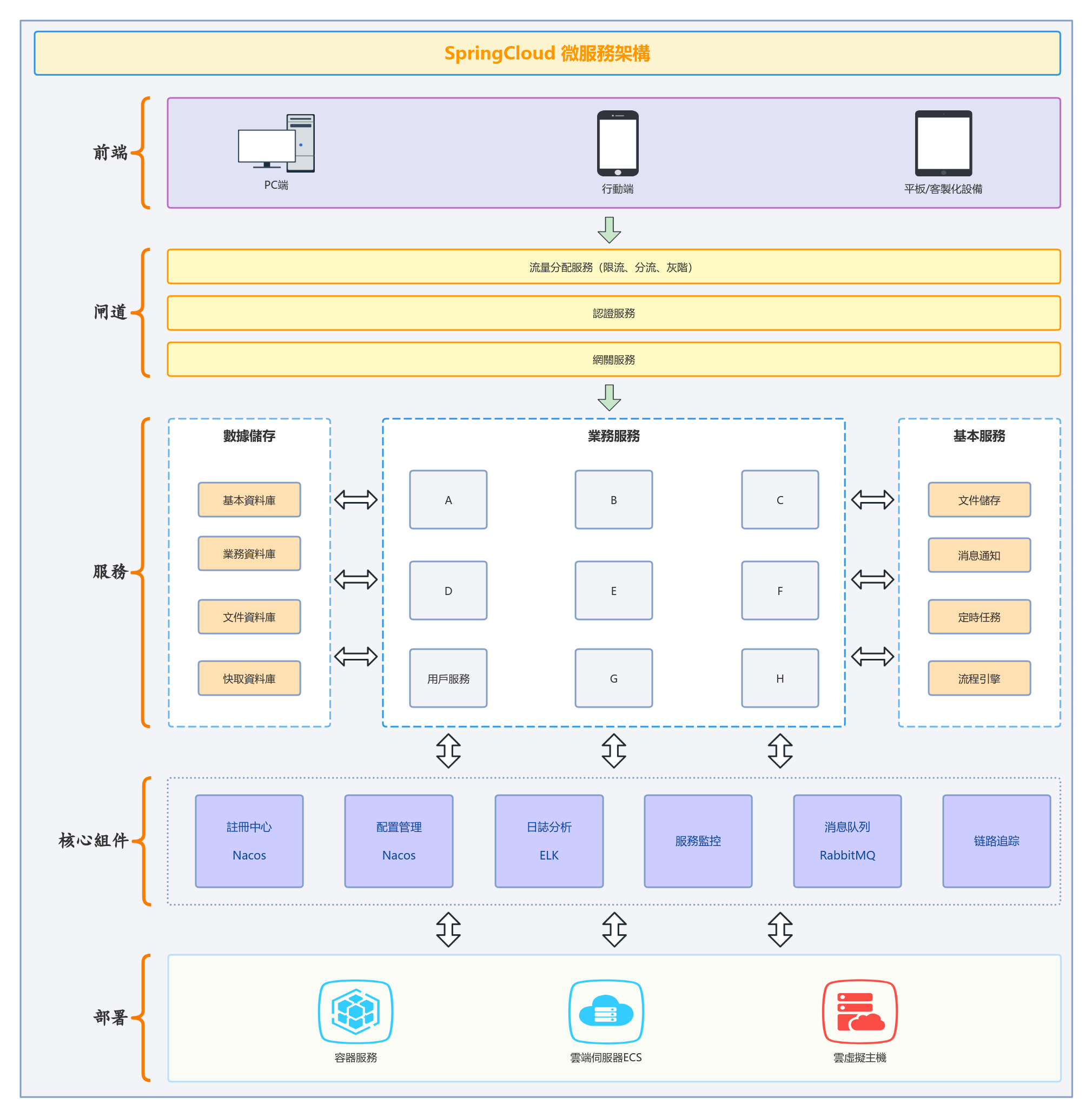The height and width of the screenshot is (1117, 1092).
Task: Click the double arrow right of box F
Action: [x=872, y=579]
